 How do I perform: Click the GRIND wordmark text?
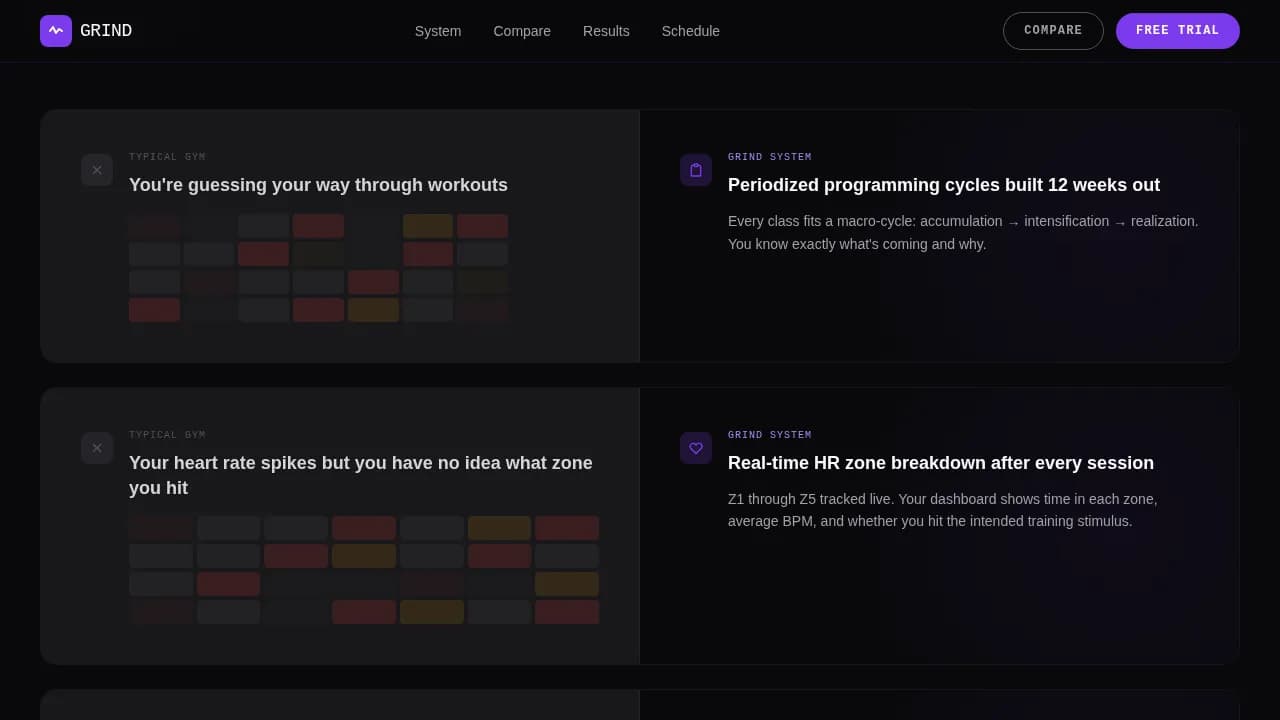click(105, 30)
